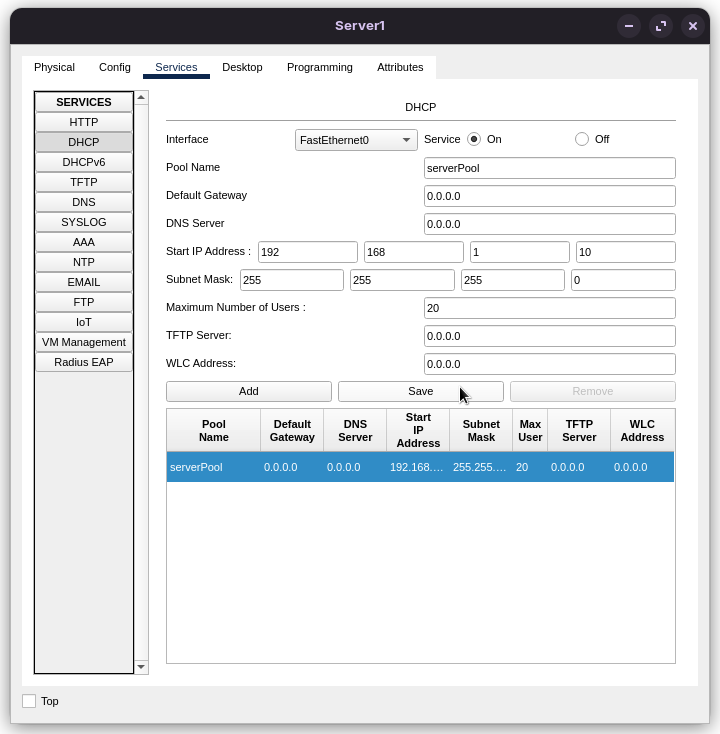720x734 pixels.
Task: Open the Desktop tab
Action: pos(242,67)
